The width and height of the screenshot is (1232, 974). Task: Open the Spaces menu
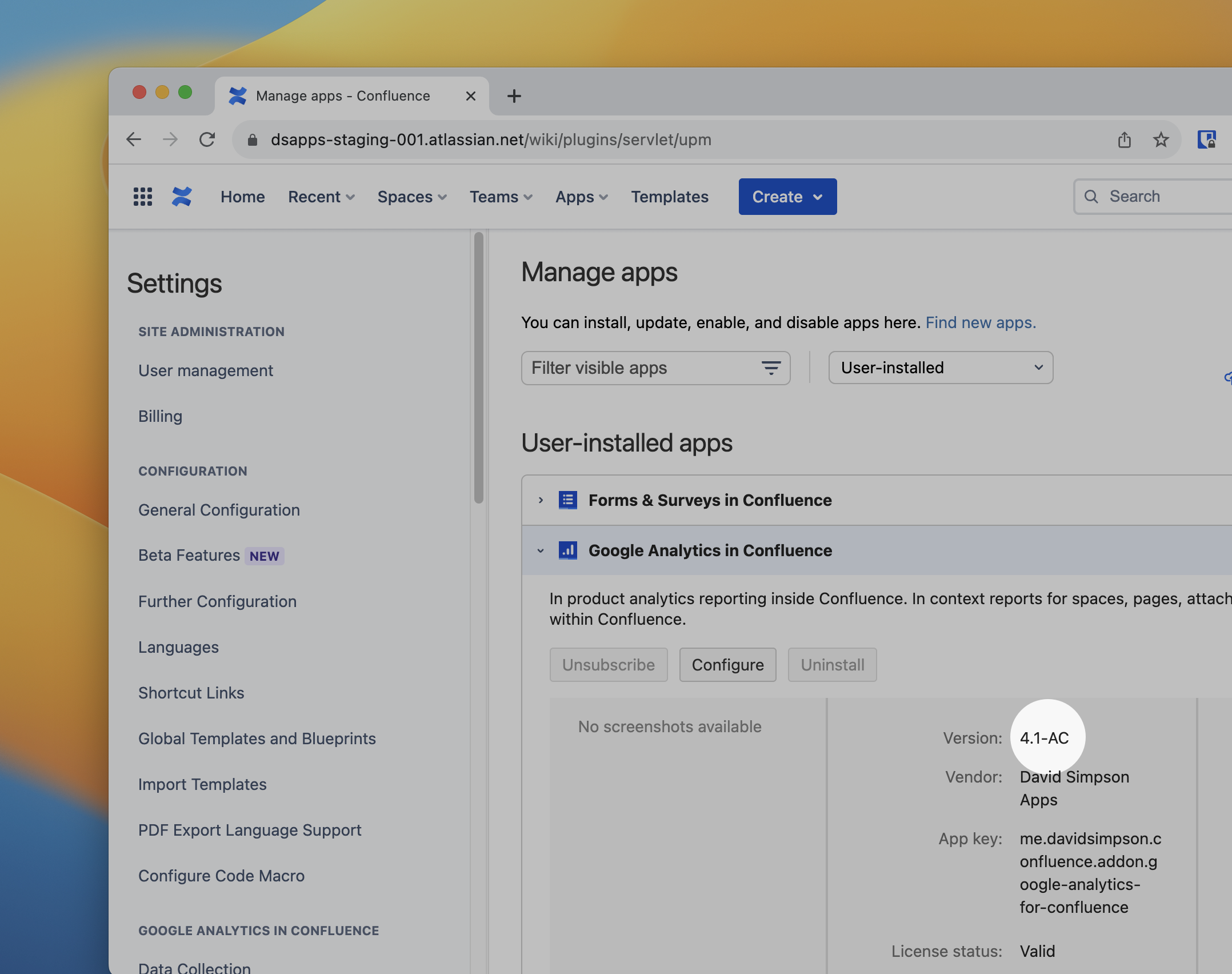411,197
